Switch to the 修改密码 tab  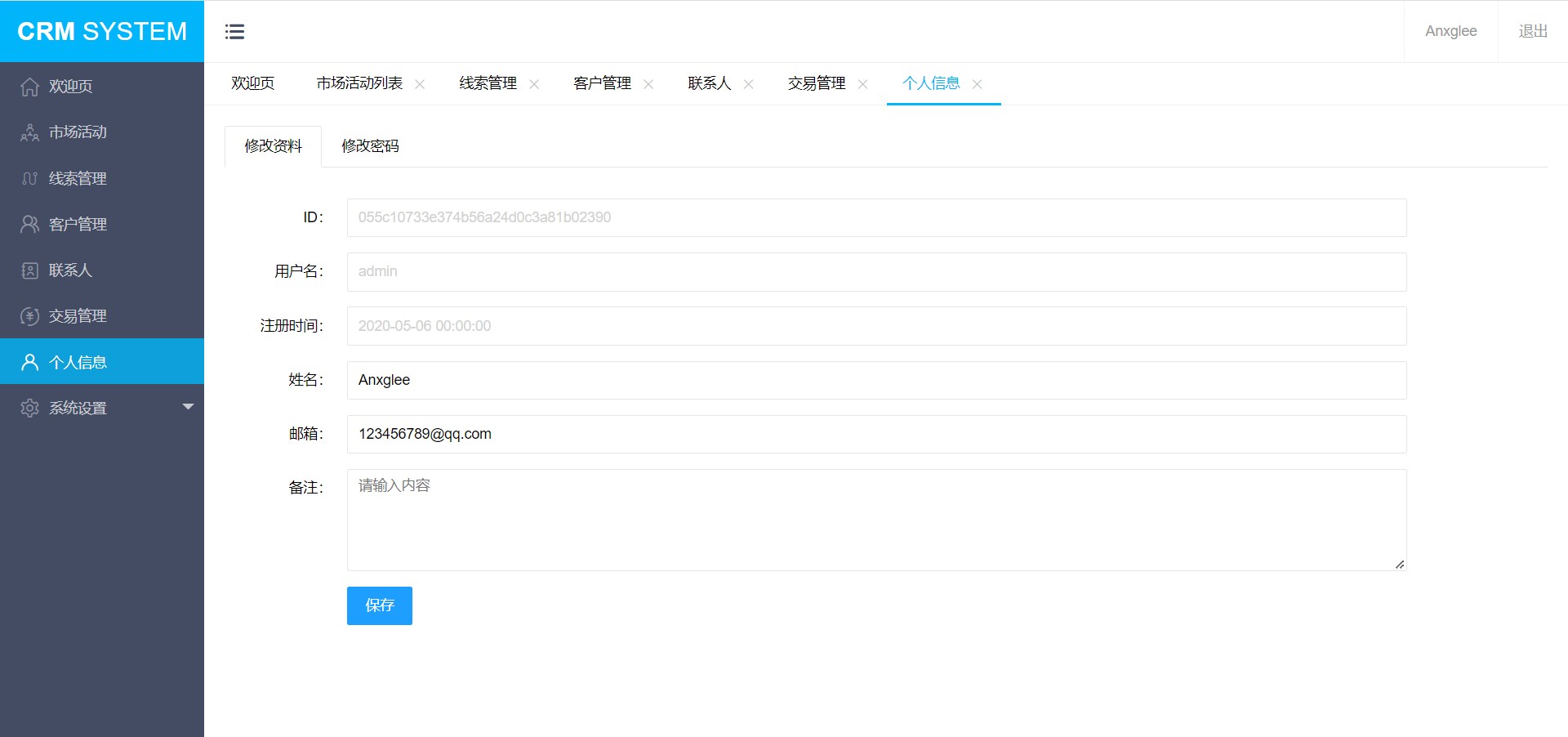click(370, 146)
